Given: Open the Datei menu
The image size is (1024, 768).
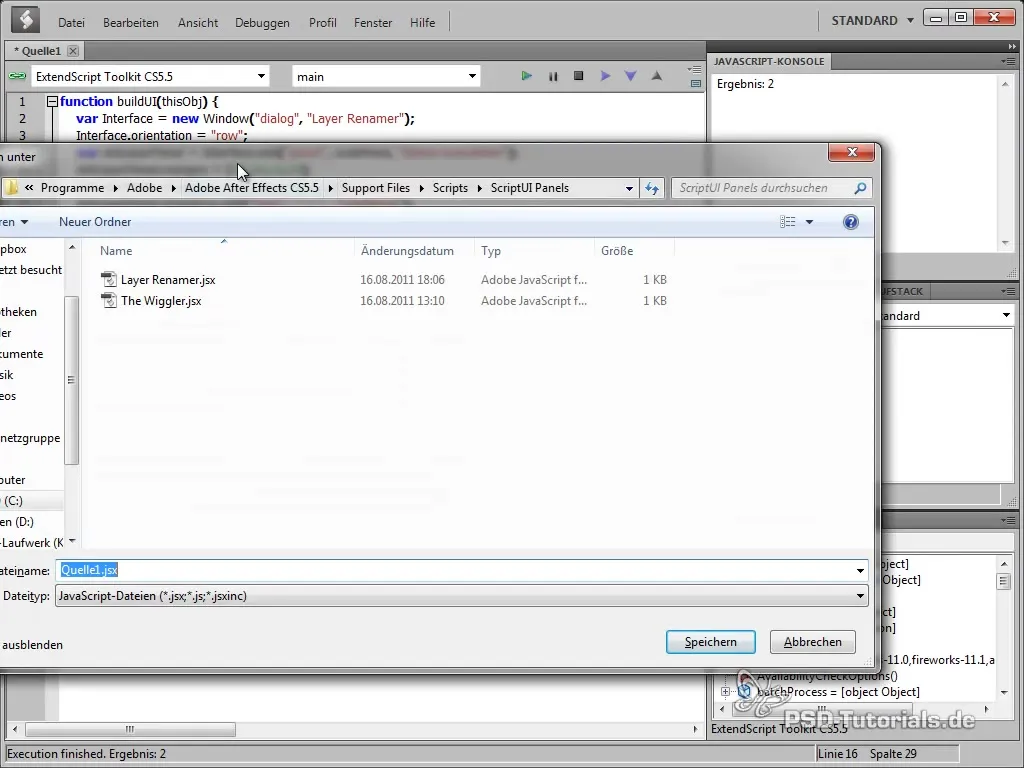Looking at the screenshot, I should (x=71, y=22).
